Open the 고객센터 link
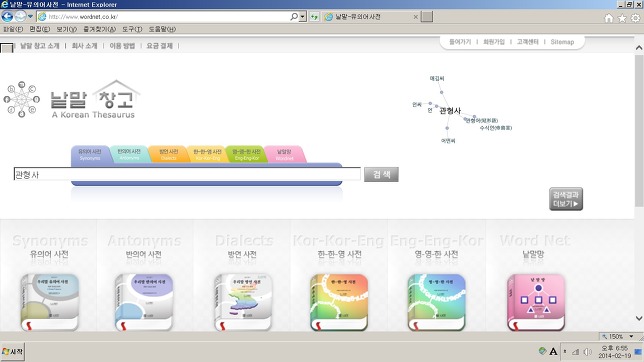This screenshot has height=362, width=644. coord(527,42)
